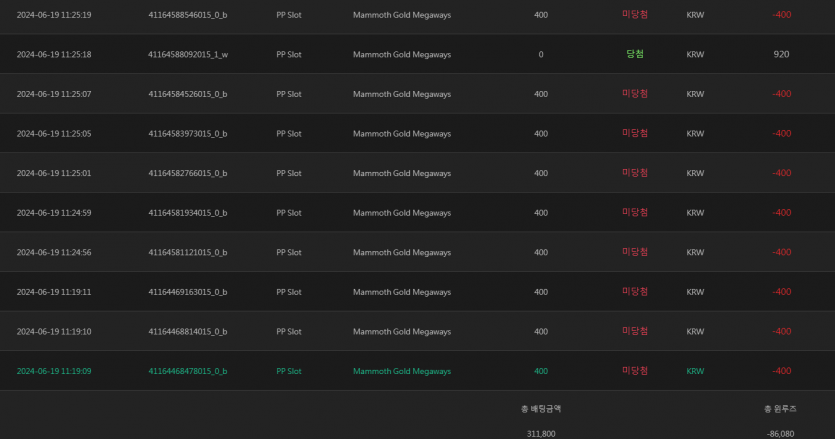The height and width of the screenshot is (439, 835).
Task: Click the -400 result in the 11:25:01 row
Action: 781,173
